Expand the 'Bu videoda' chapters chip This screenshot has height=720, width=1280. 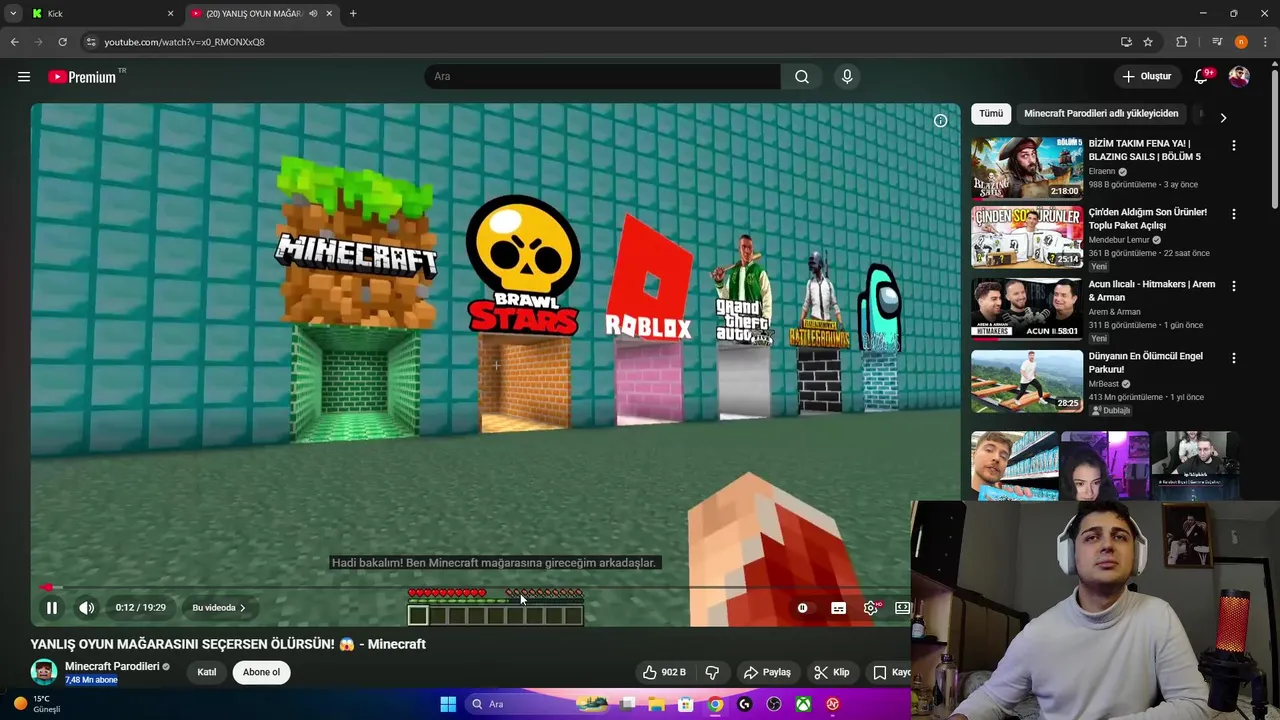218,608
